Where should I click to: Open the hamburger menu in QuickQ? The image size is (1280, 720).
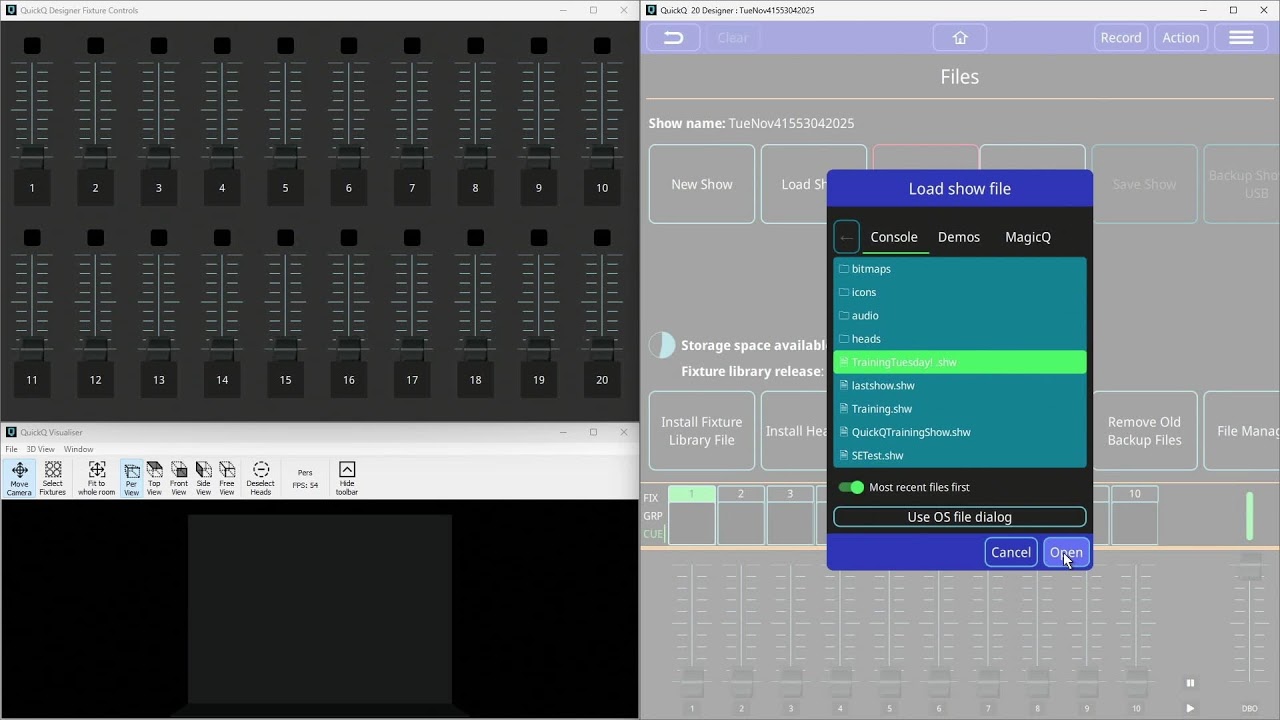(1241, 38)
